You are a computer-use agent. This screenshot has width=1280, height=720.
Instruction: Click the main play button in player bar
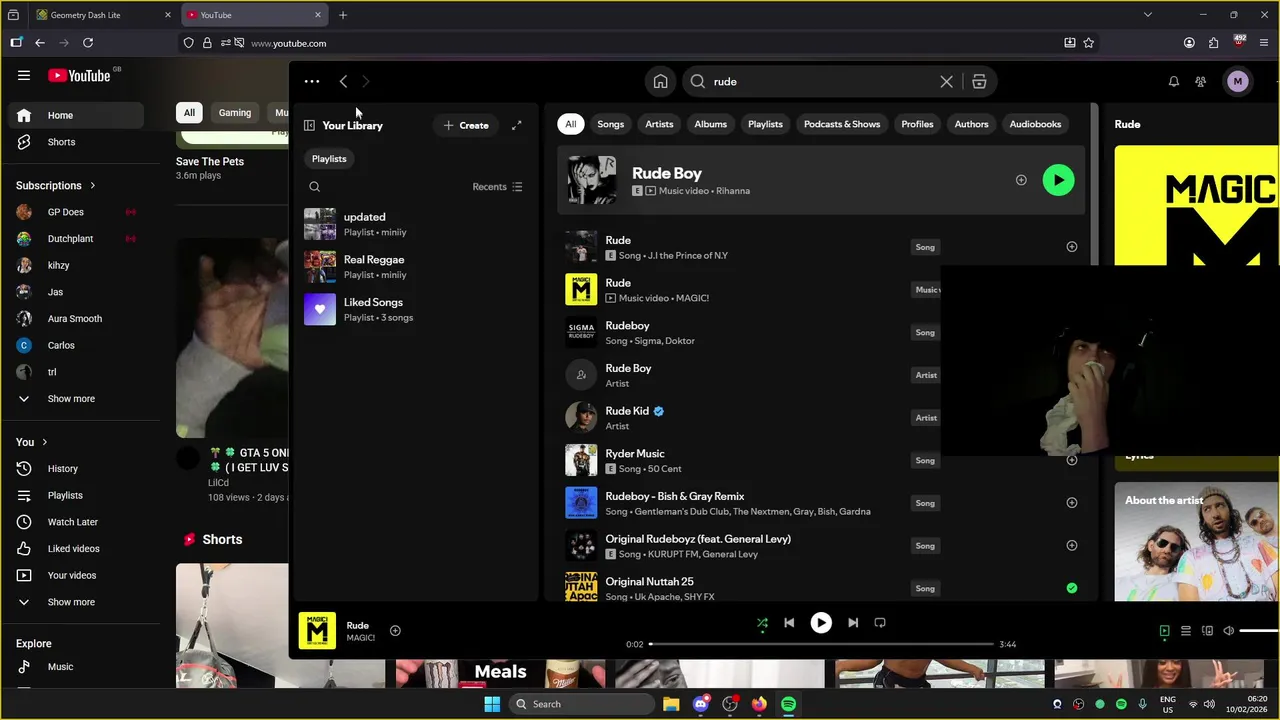[821, 623]
